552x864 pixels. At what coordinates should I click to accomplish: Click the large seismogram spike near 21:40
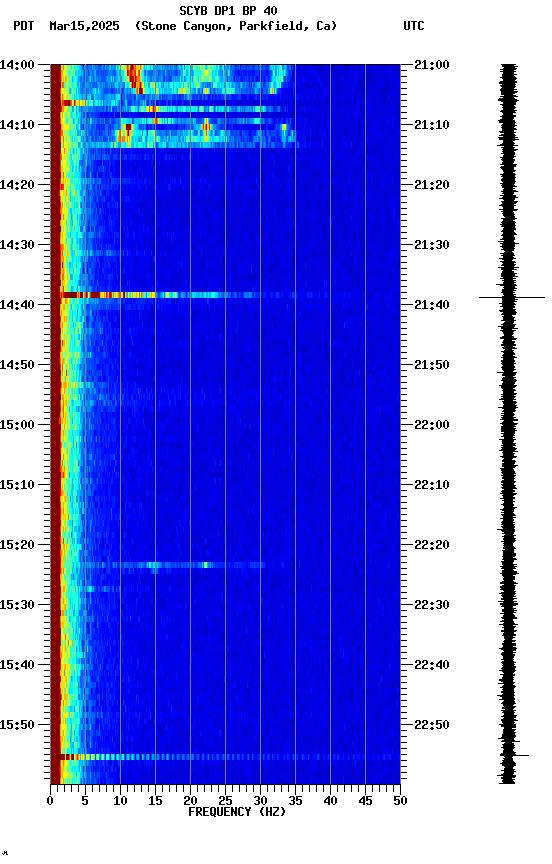tap(512, 298)
